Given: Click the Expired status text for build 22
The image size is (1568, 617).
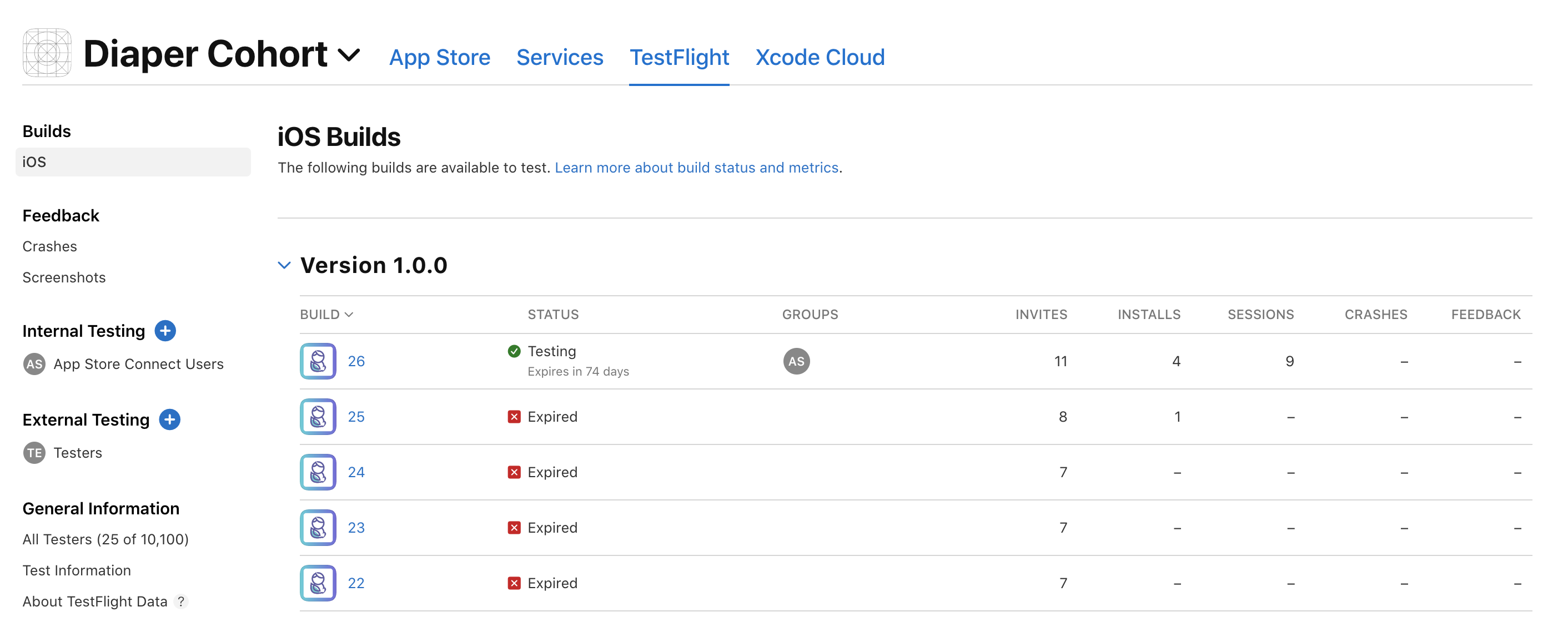Looking at the screenshot, I should tap(552, 583).
